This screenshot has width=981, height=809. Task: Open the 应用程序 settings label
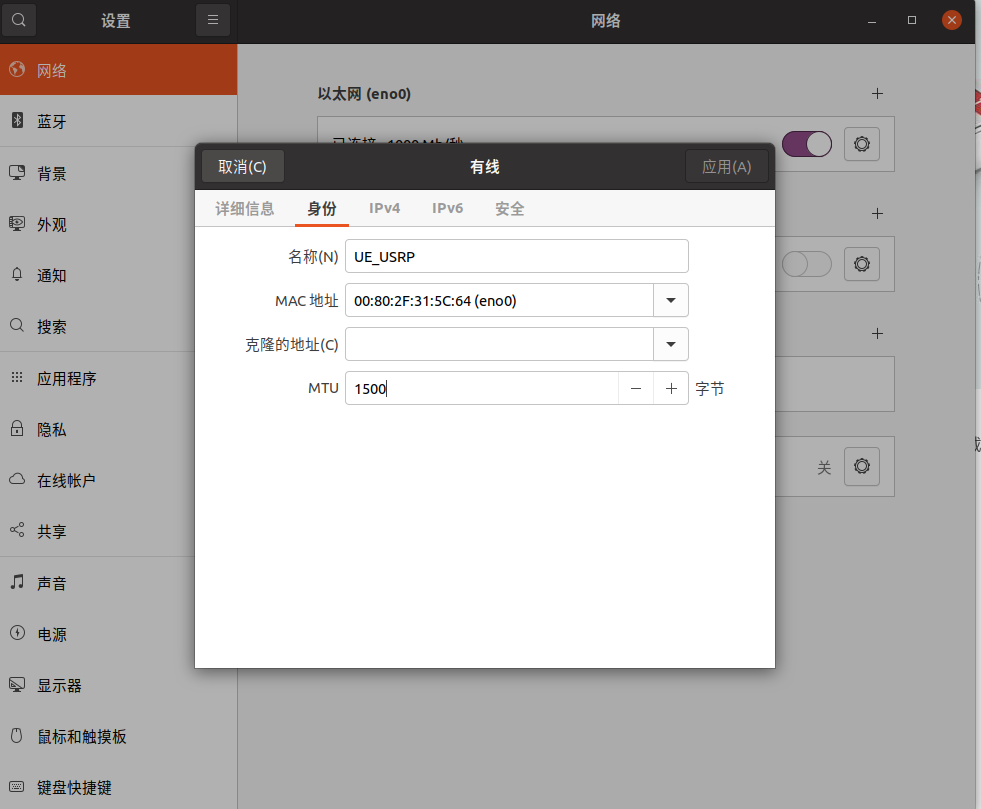[67, 379]
